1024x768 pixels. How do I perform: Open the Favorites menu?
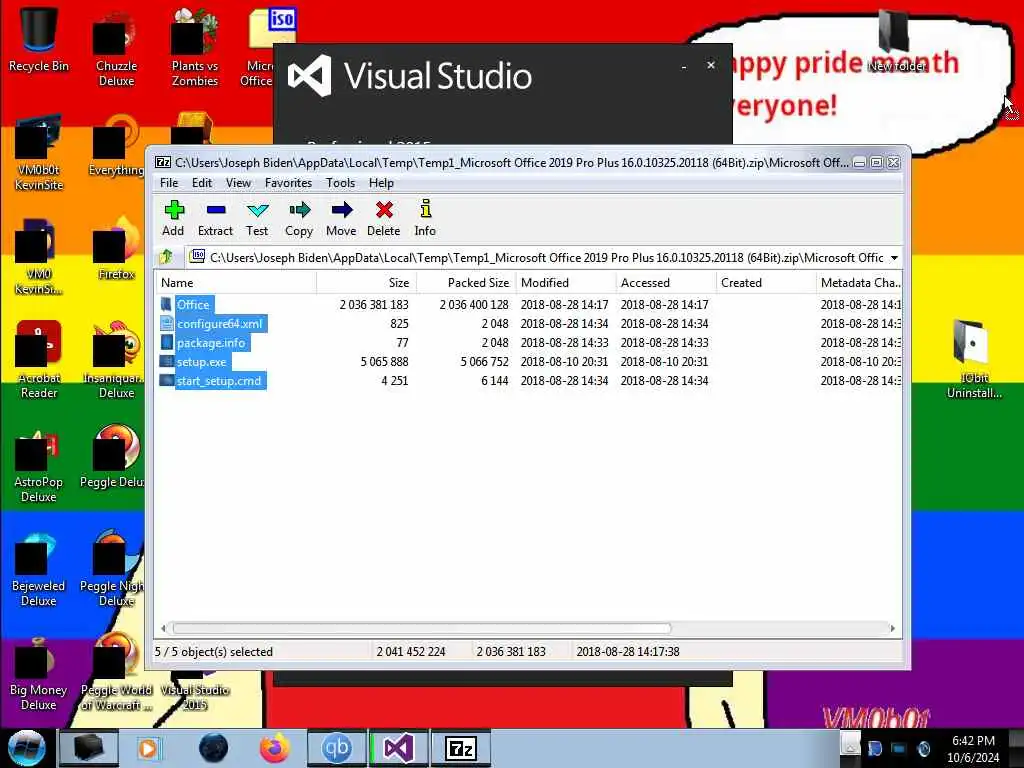point(288,183)
